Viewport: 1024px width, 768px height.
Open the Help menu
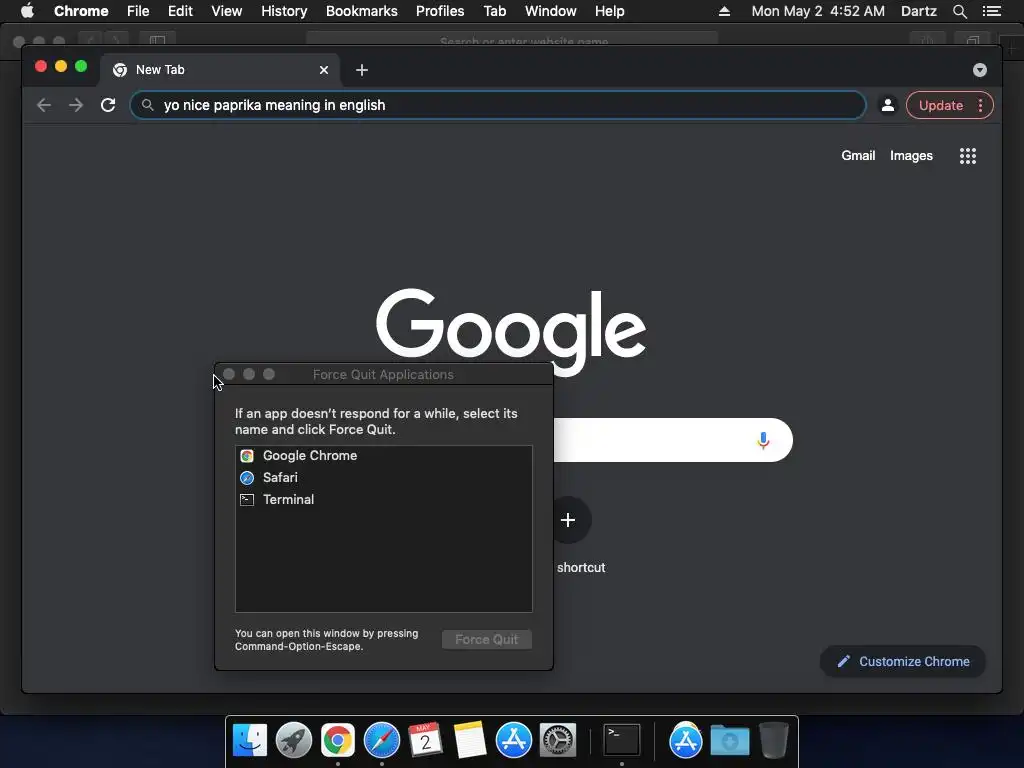(609, 11)
